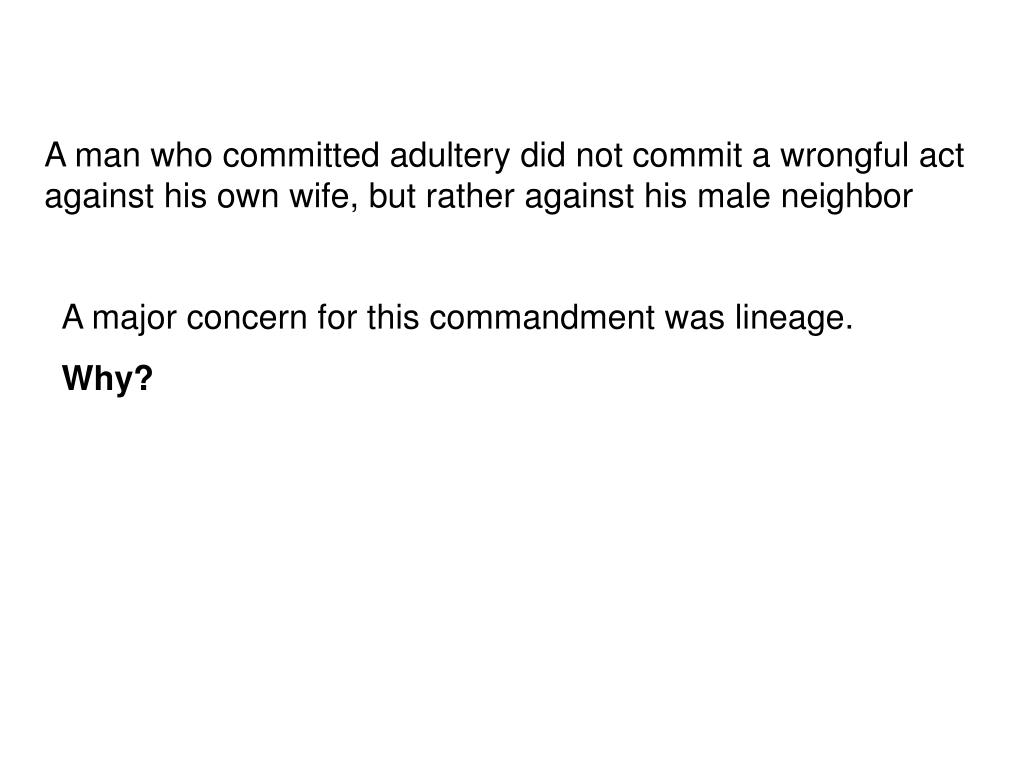Click the word 'but' after wife

click(392, 196)
